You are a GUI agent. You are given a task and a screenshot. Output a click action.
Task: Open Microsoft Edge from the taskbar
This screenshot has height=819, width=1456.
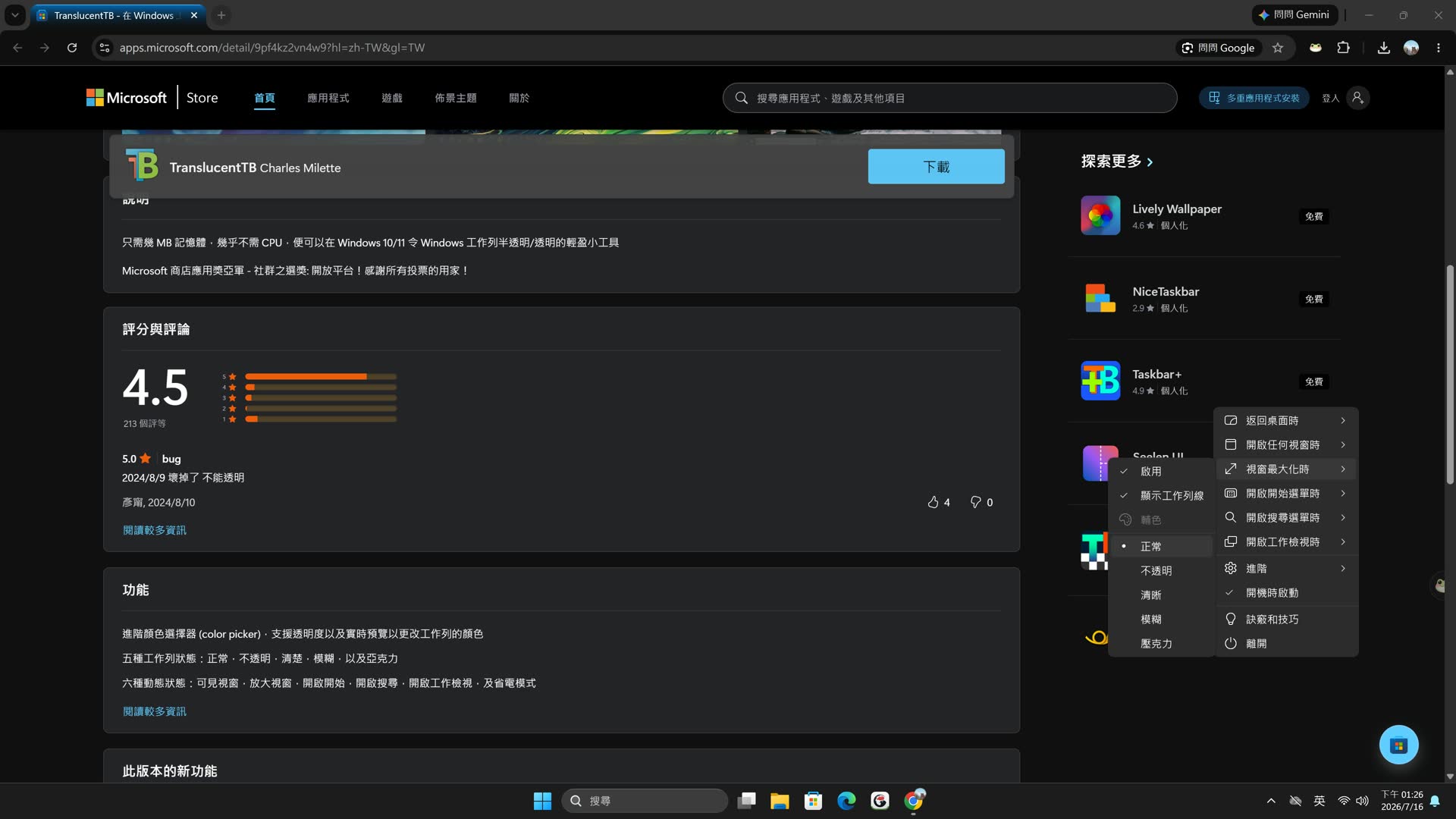(x=846, y=801)
